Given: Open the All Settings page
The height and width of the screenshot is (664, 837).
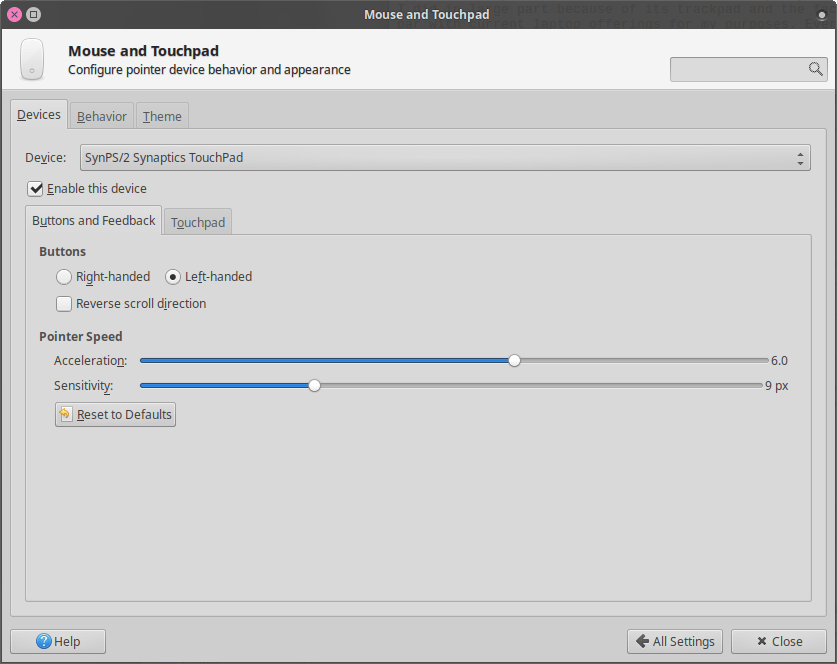Looking at the screenshot, I should [675, 641].
